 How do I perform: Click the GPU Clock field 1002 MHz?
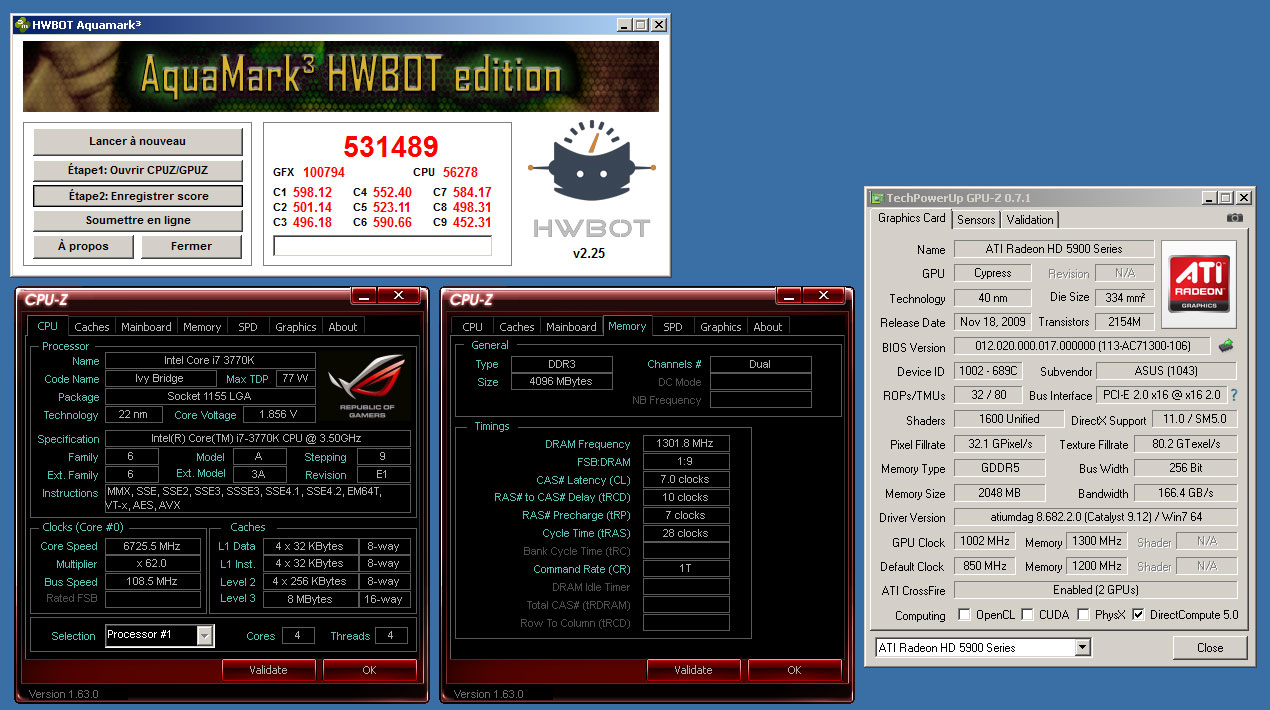(985, 542)
